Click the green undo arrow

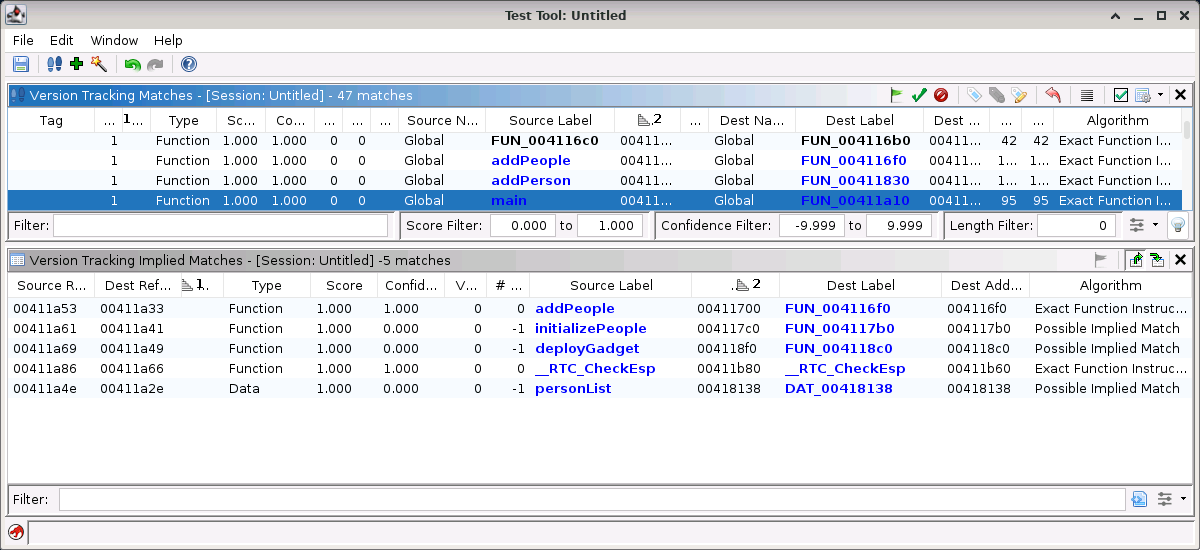coord(132,65)
